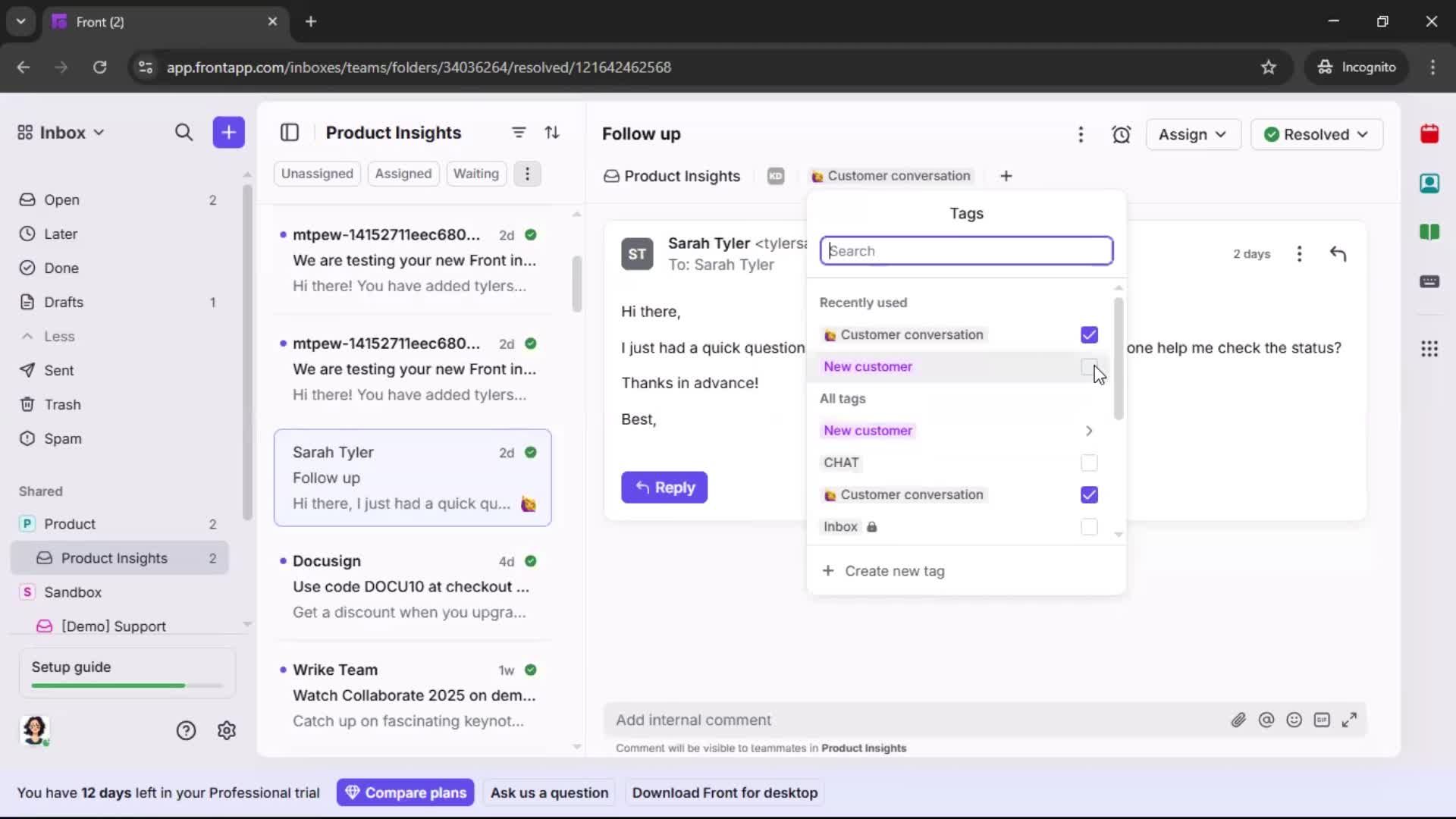Switch to the Waiting tab
The image size is (1456, 819).
click(476, 174)
